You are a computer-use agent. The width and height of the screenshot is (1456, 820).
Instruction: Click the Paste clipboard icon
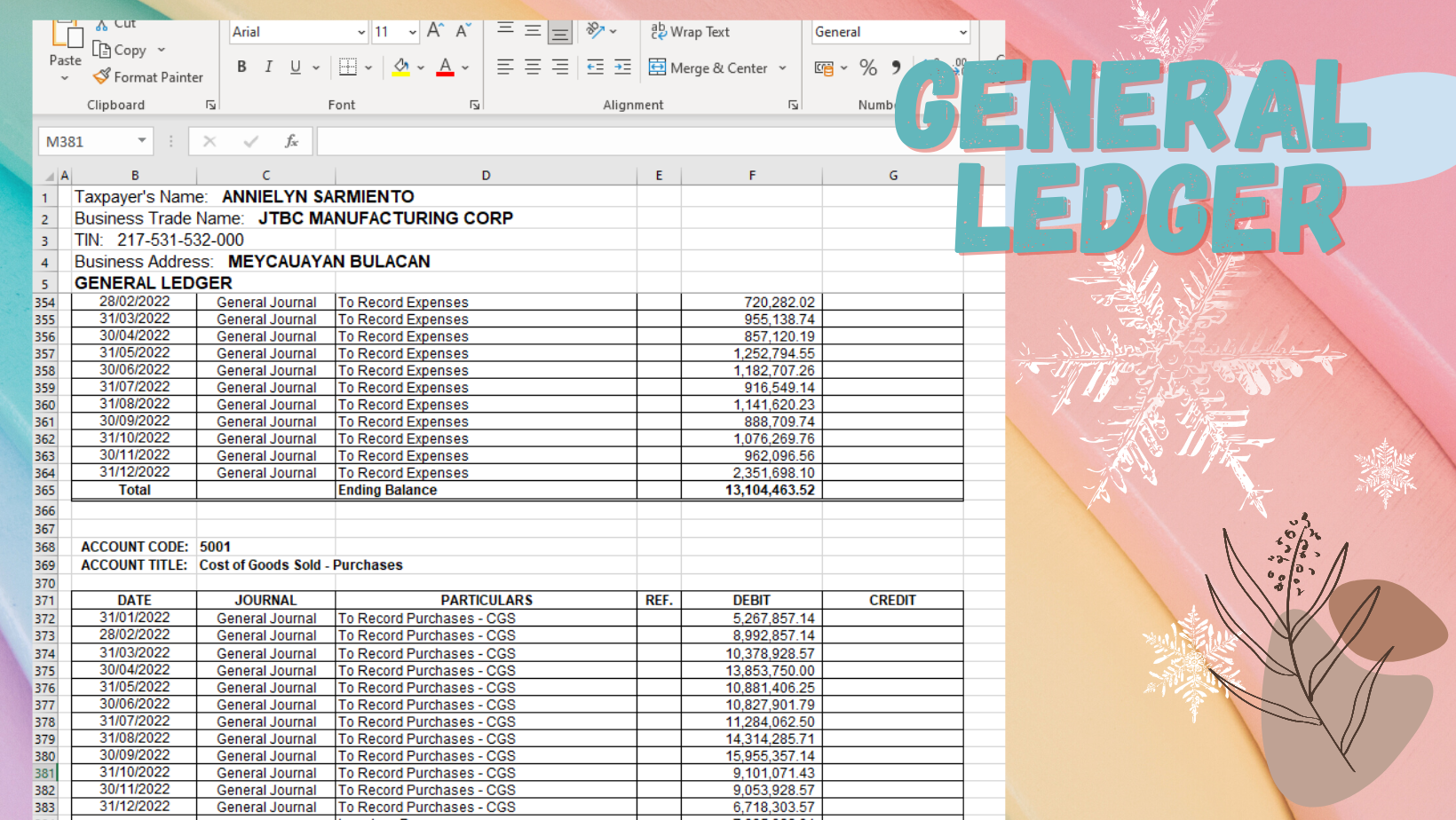coord(66,34)
